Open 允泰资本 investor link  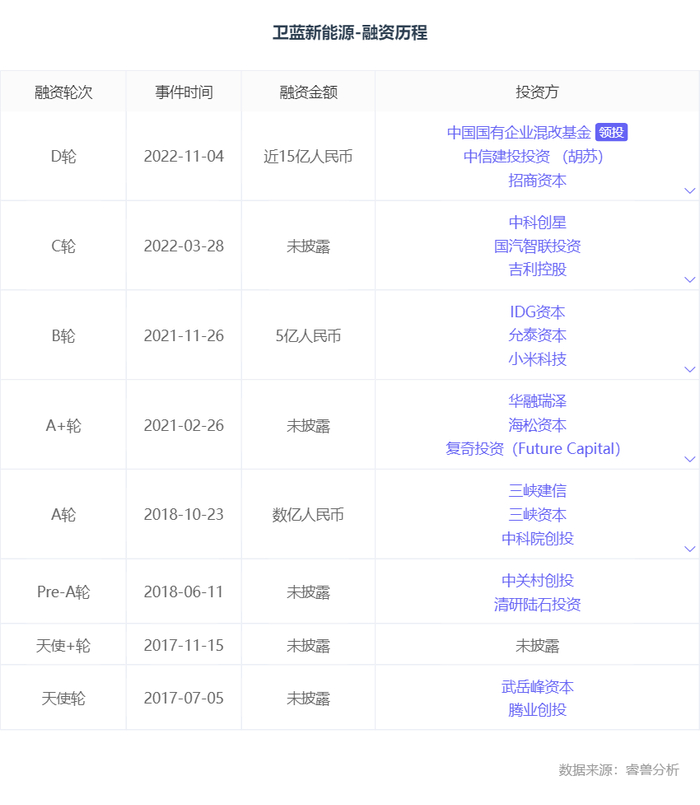(537, 335)
